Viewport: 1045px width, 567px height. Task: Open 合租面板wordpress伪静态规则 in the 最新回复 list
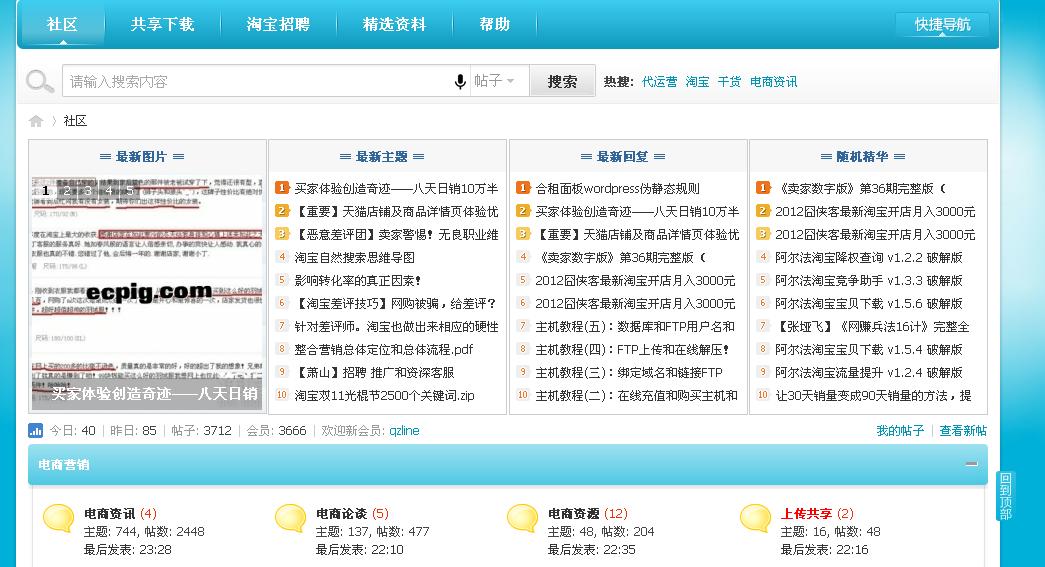click(617, 189)
